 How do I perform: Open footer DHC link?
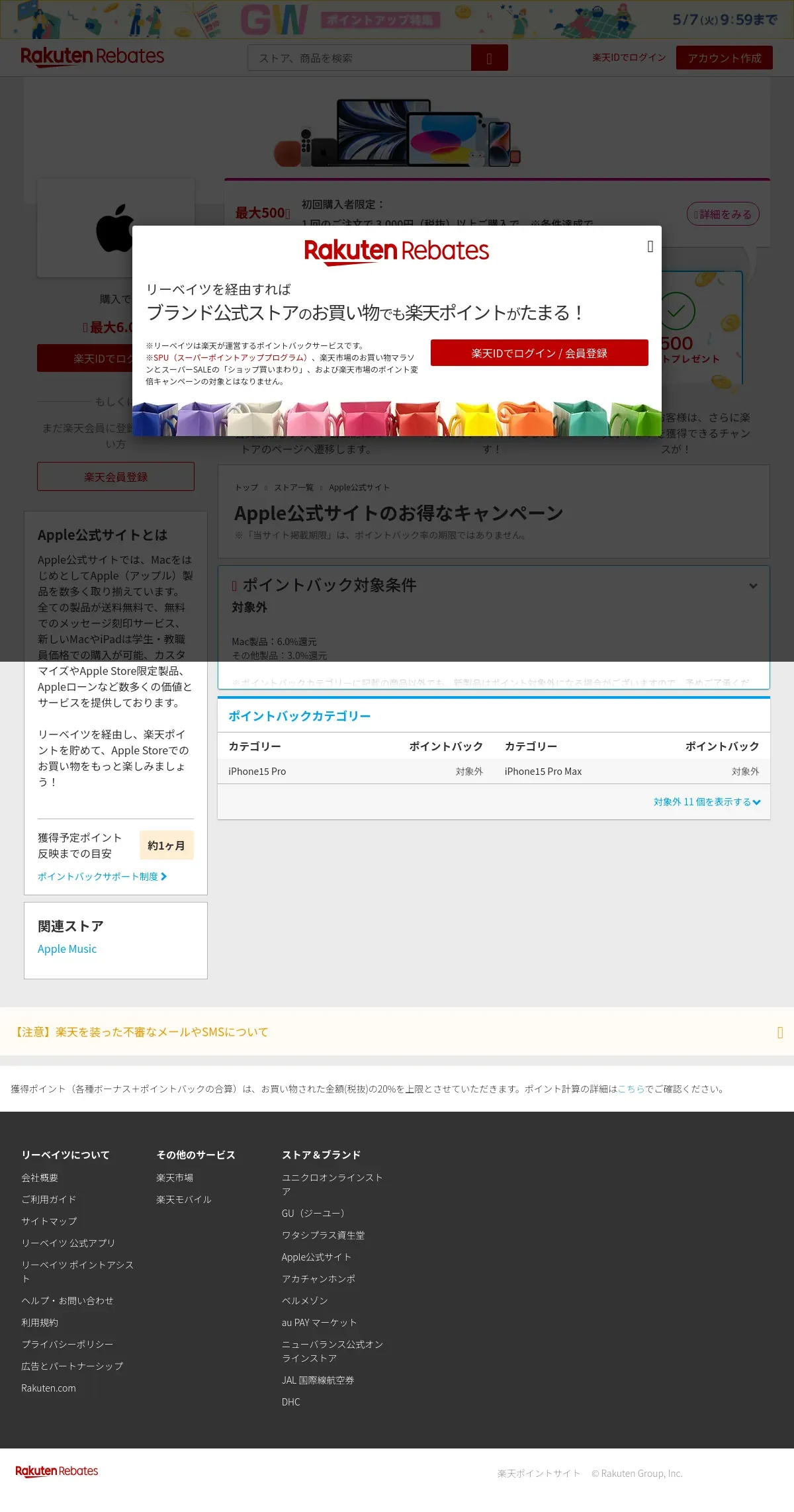coord(291,1402)
